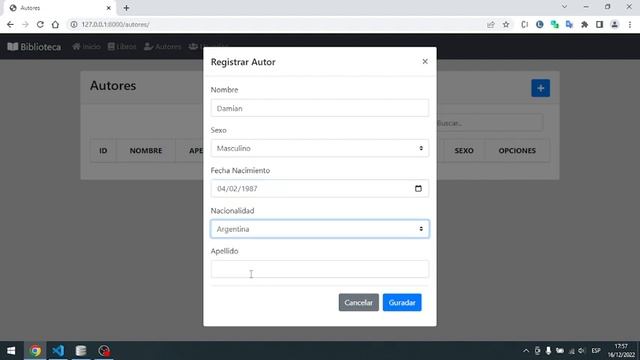This screenshot has width=640, height=360.
Task: Click the share page icon
Action: point(491,24)
